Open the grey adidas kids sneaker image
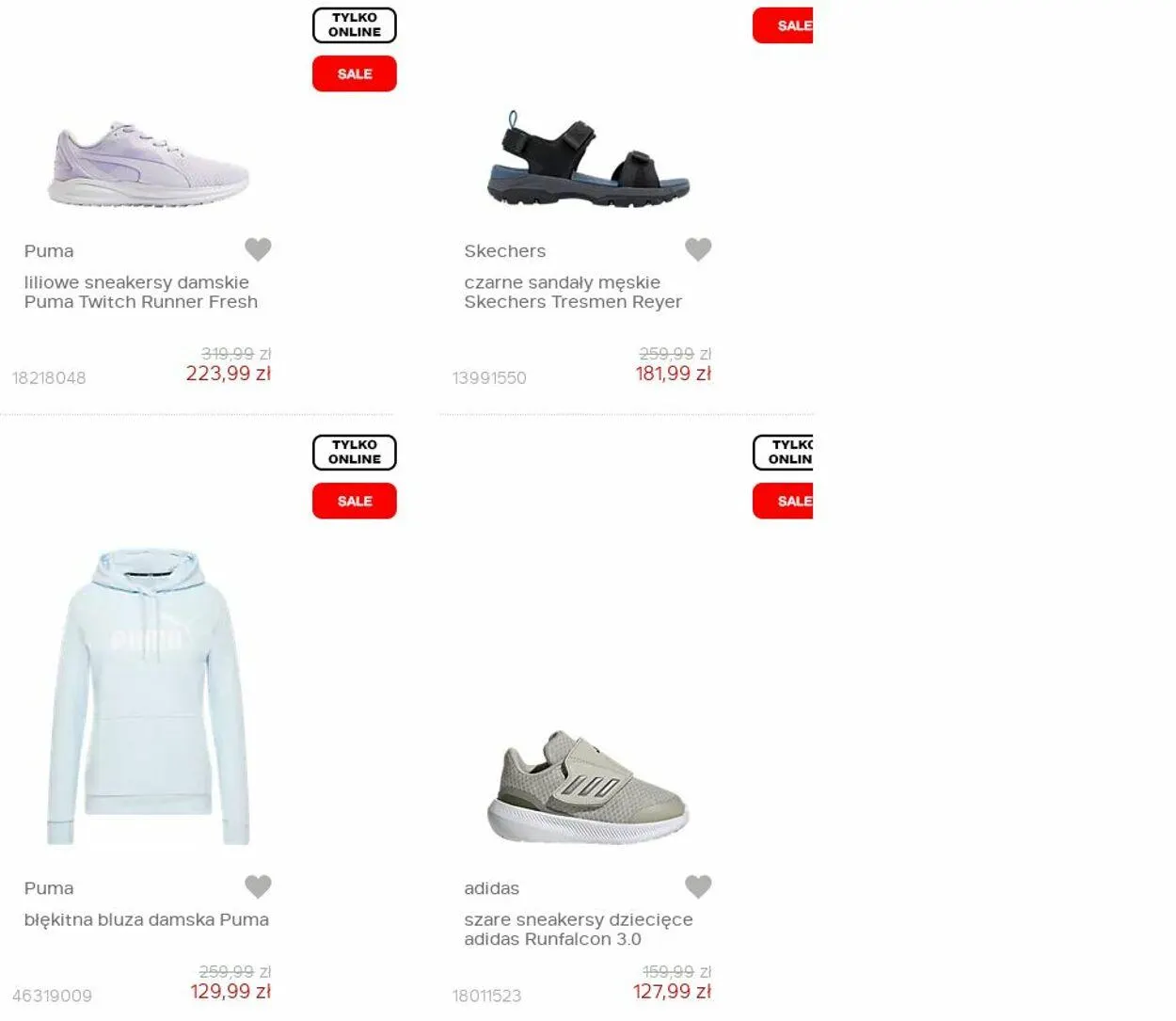Image resolution: width=1176 pixels, height=1021 pixels. pyautogui.click(x=588, y=787)
